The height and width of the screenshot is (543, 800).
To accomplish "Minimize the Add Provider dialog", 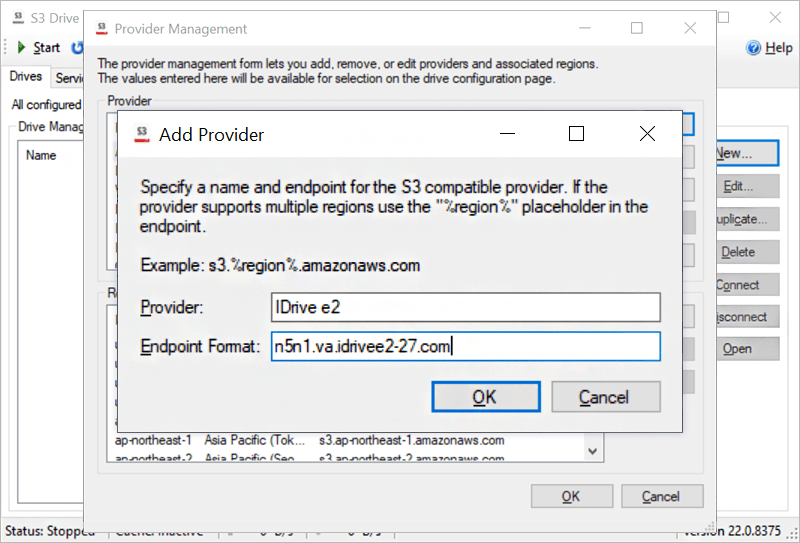I will (507, 134).
